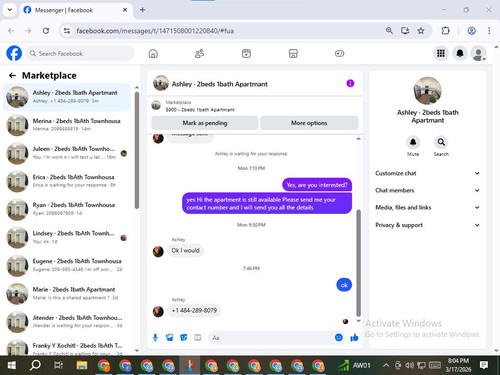Open Ashley 2beds 1bath Apartmant conversation

[x=67, y=97]
